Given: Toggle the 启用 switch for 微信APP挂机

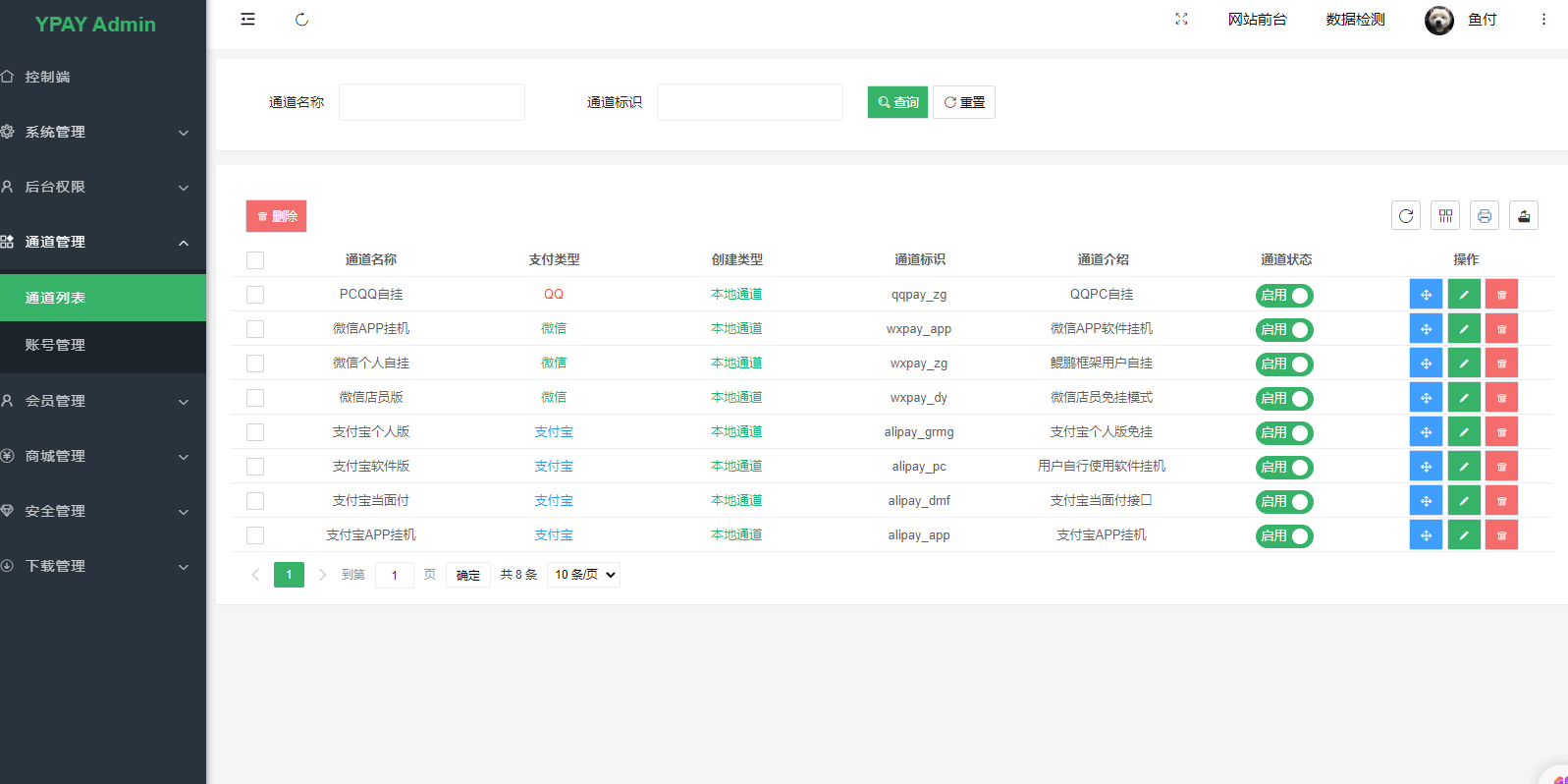Looking at the screenshot, I should click(x=1284, y=330).
